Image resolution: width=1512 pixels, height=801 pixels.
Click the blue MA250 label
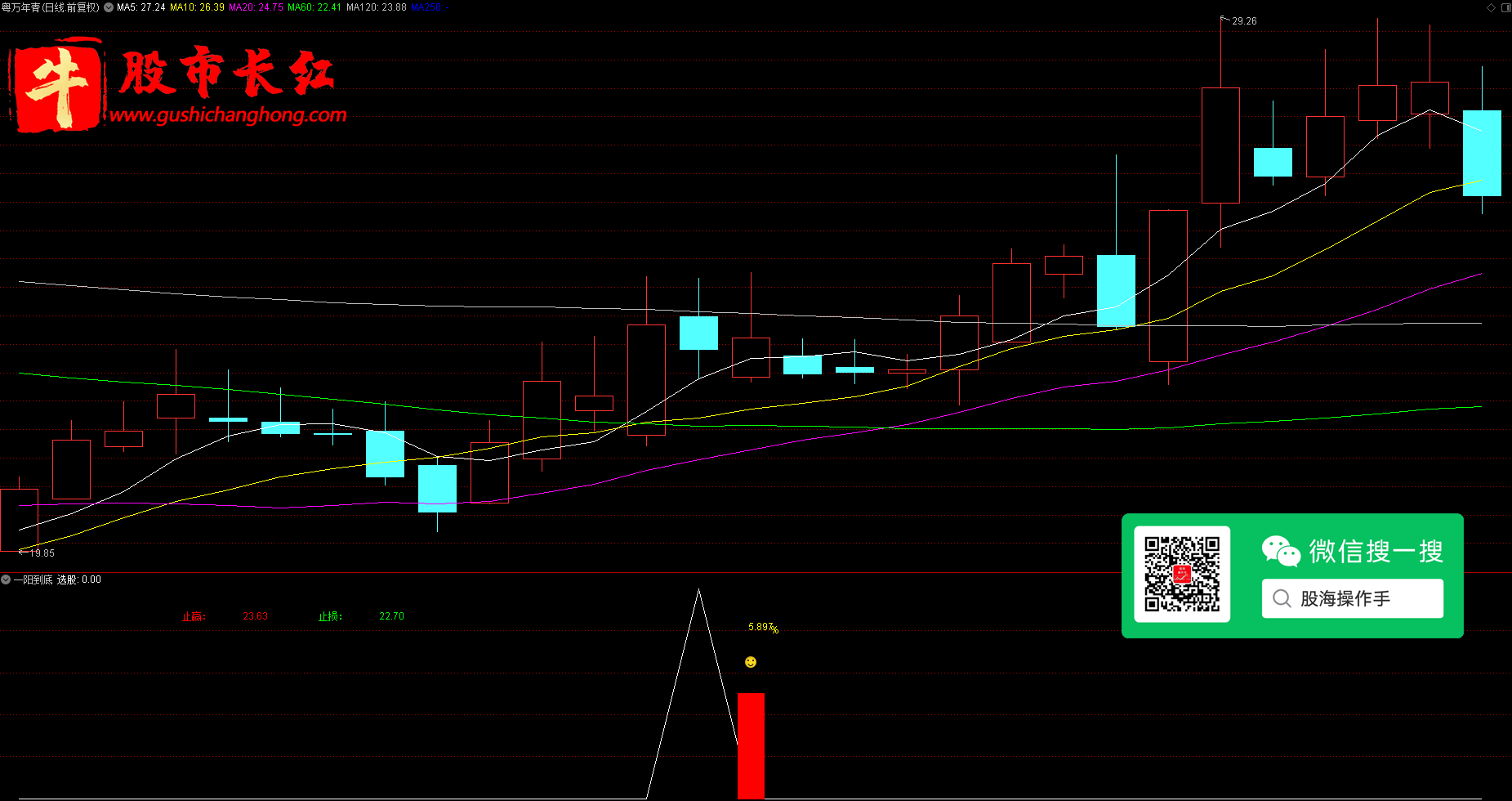(x=426, y=7)
